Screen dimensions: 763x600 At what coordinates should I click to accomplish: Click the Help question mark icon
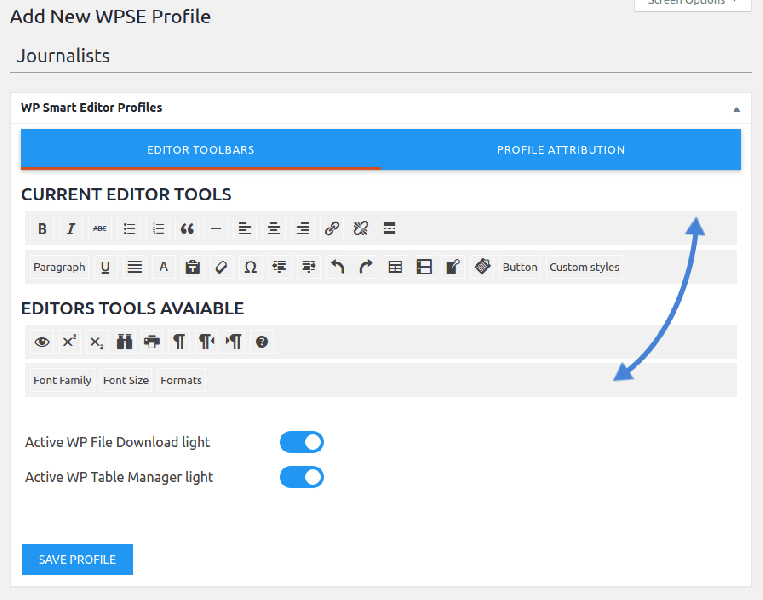262,342
